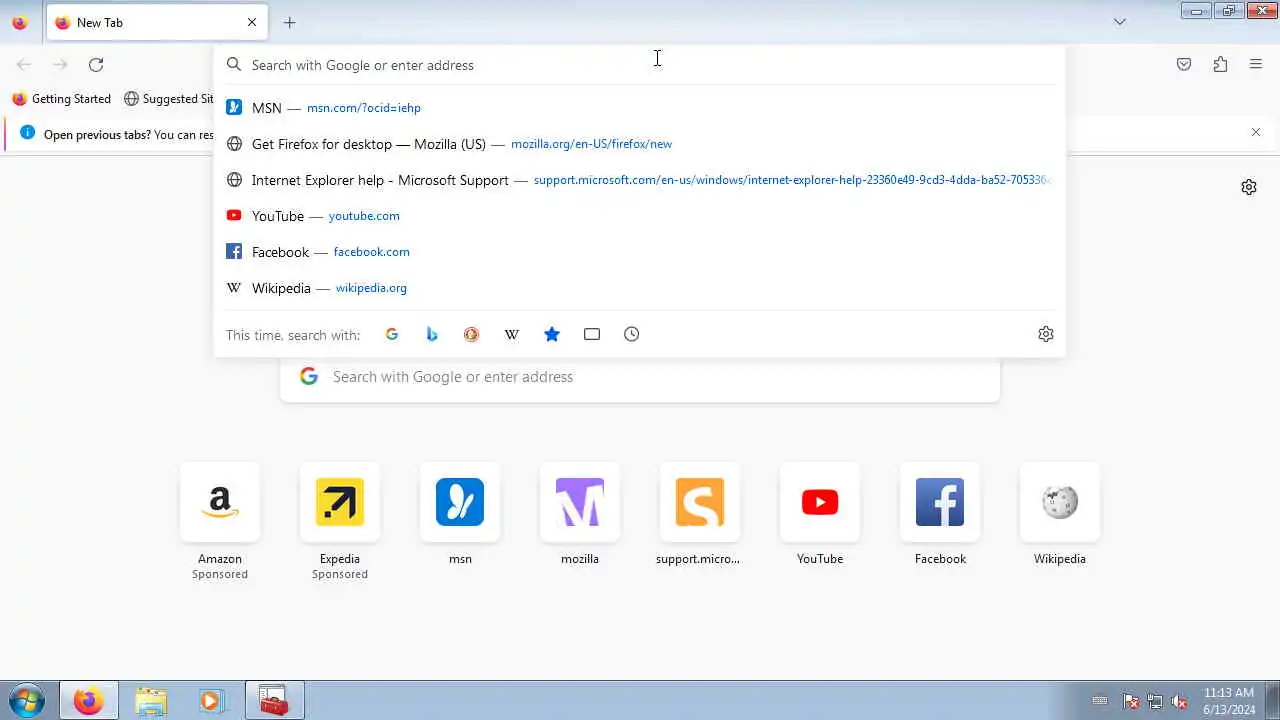Search bookmarks with the star icon
The height and width of the screenshot is (720, 1280).
pos(552,335)
